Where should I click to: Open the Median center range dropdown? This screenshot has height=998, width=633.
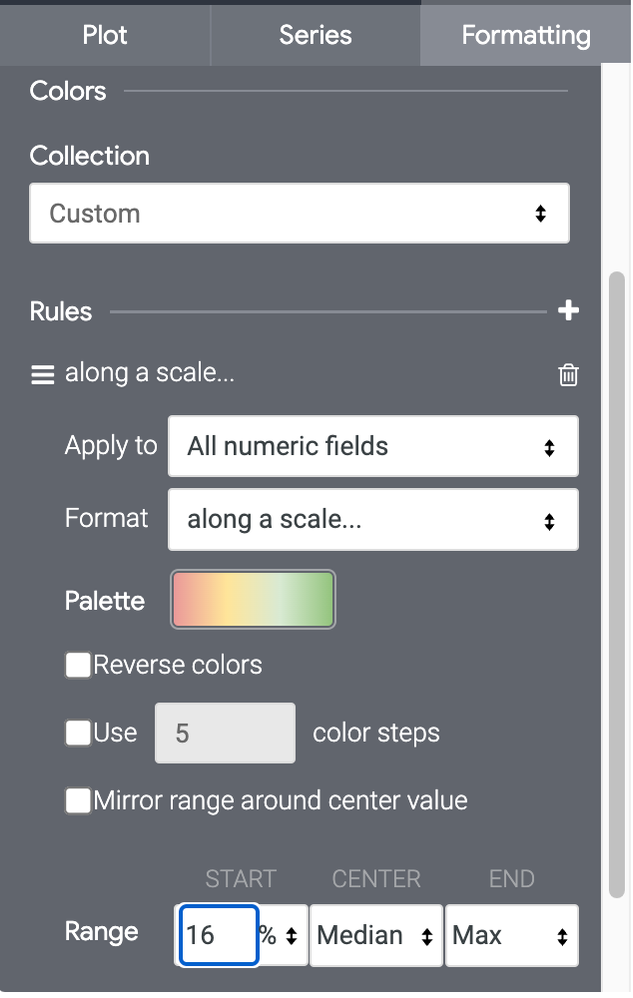coord(375,936)
